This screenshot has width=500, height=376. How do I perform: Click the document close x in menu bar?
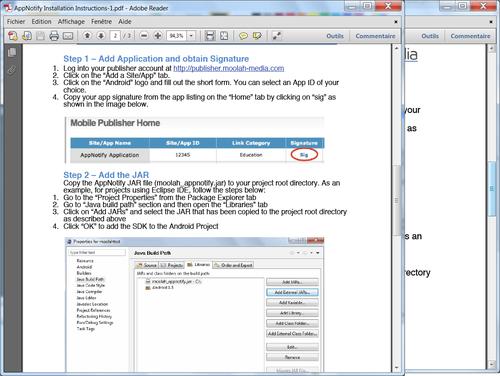396,22
